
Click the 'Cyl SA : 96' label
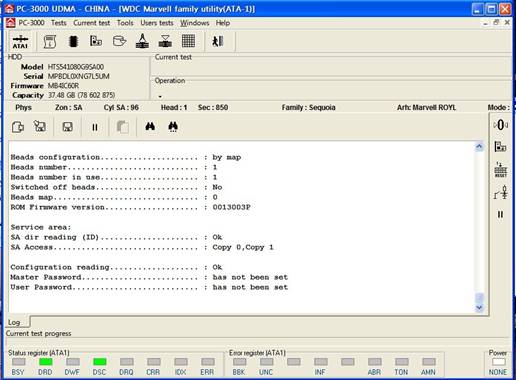coord(121,108)
